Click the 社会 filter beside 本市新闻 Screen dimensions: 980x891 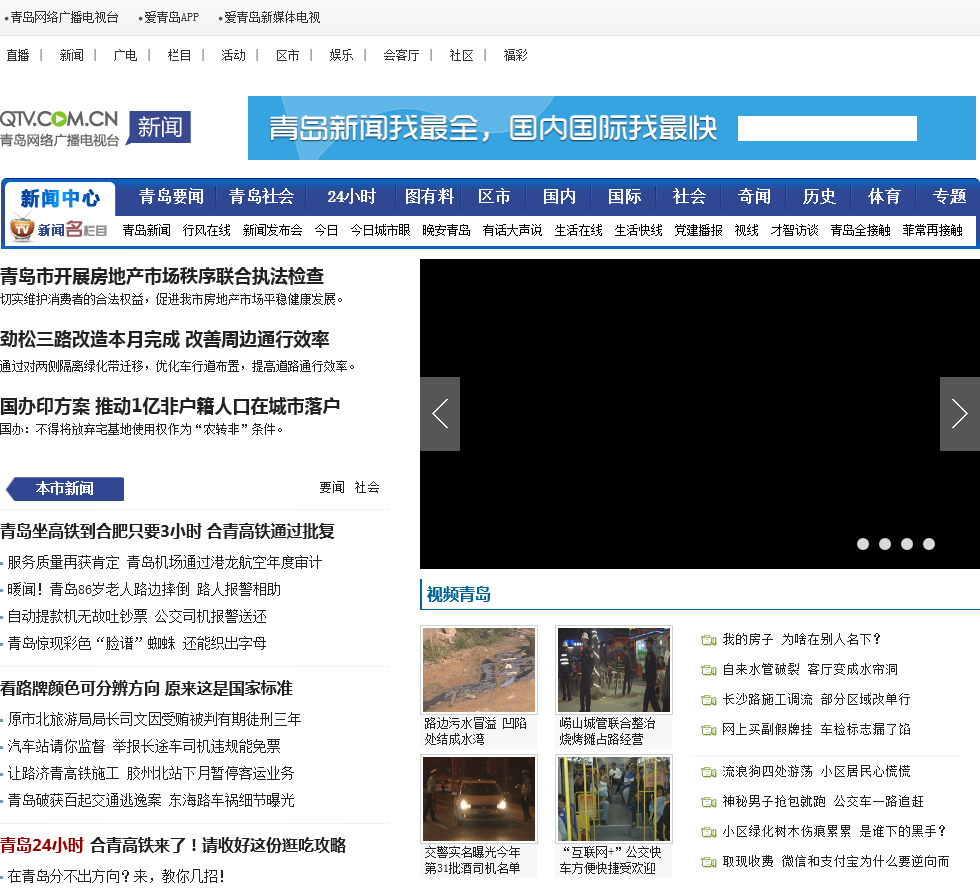(367, 487)
